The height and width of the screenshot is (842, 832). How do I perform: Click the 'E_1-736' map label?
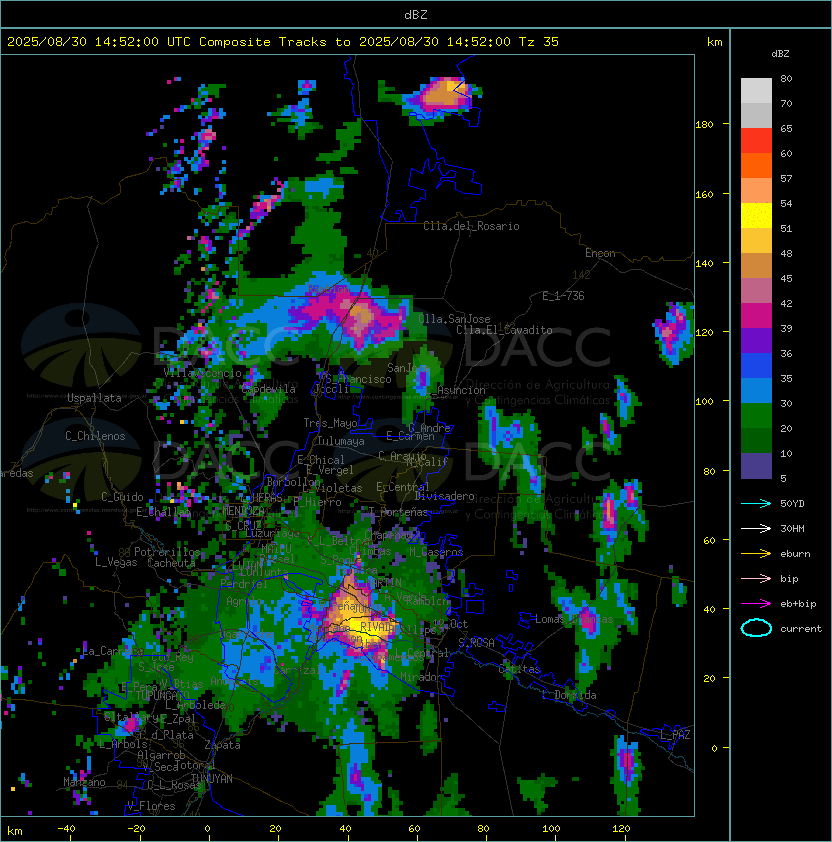point(563,296)
